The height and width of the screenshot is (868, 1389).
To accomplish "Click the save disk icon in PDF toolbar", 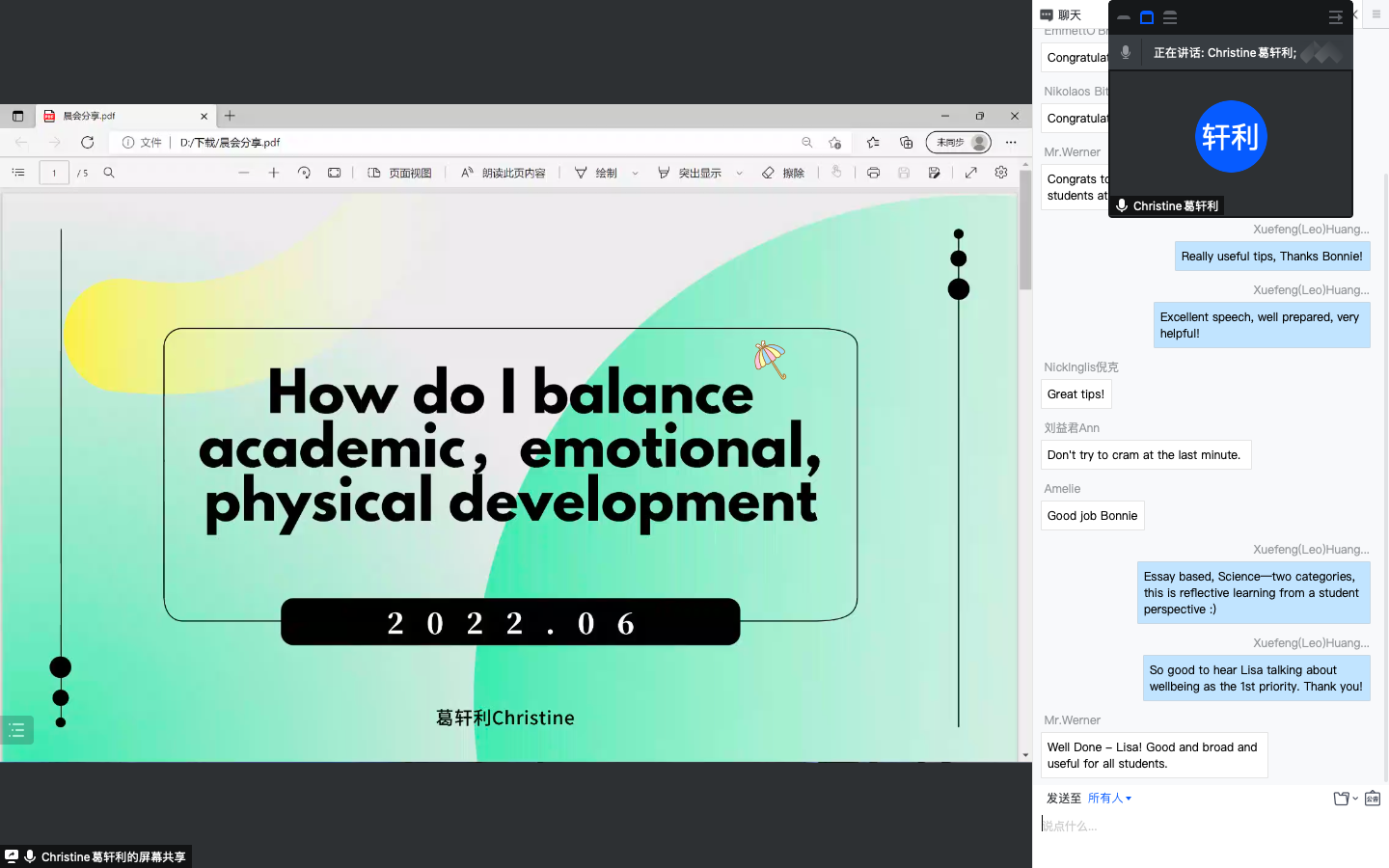I will coord(904,173).
